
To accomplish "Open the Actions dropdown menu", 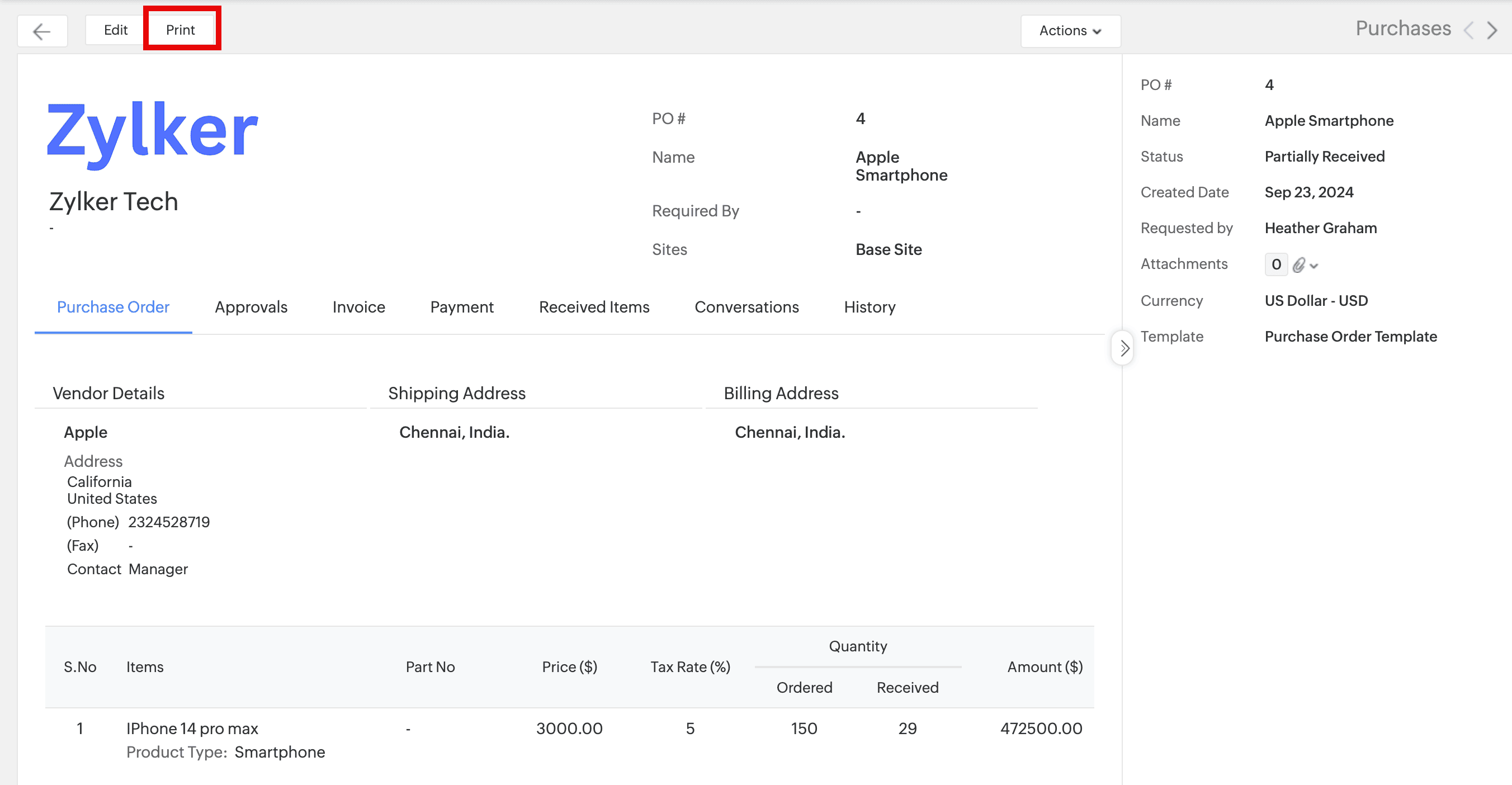I will [x=1070, y=31].
